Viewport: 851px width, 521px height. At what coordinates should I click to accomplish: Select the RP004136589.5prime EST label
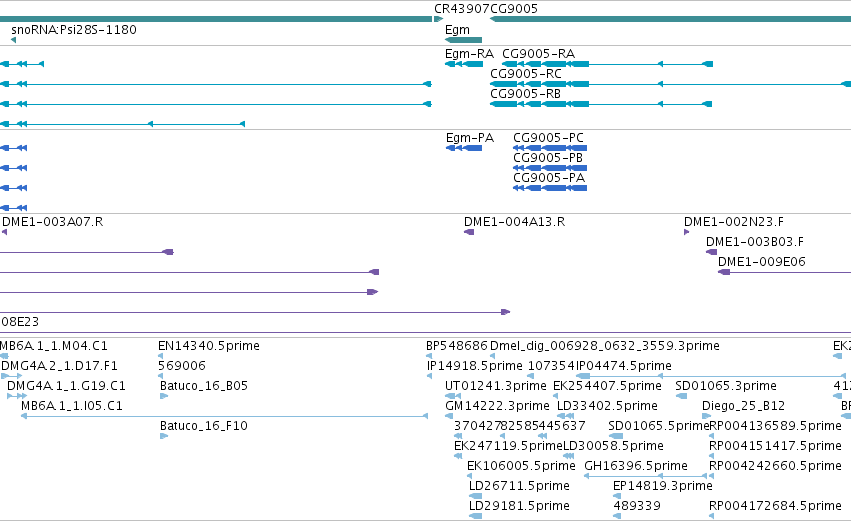coord(776,427)
